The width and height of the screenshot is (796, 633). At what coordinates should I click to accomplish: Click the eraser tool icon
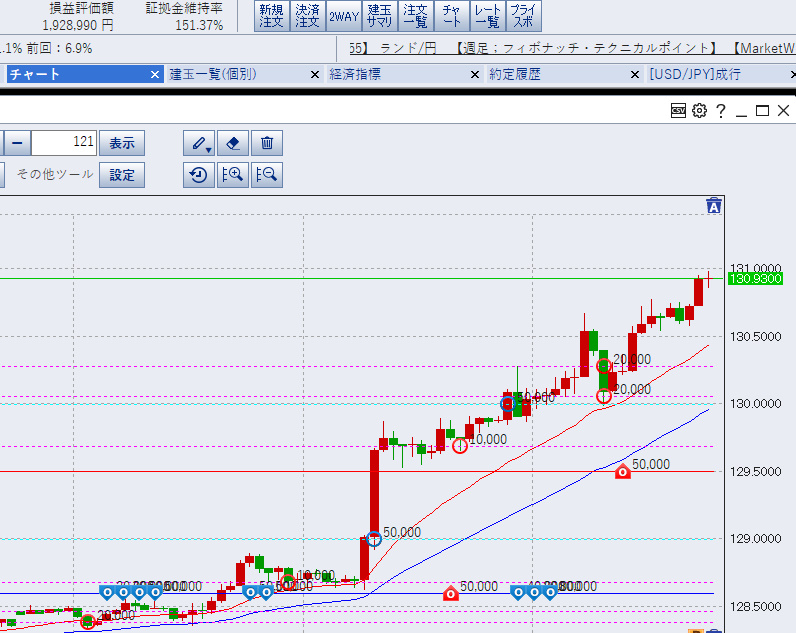(x=233, y=143)
